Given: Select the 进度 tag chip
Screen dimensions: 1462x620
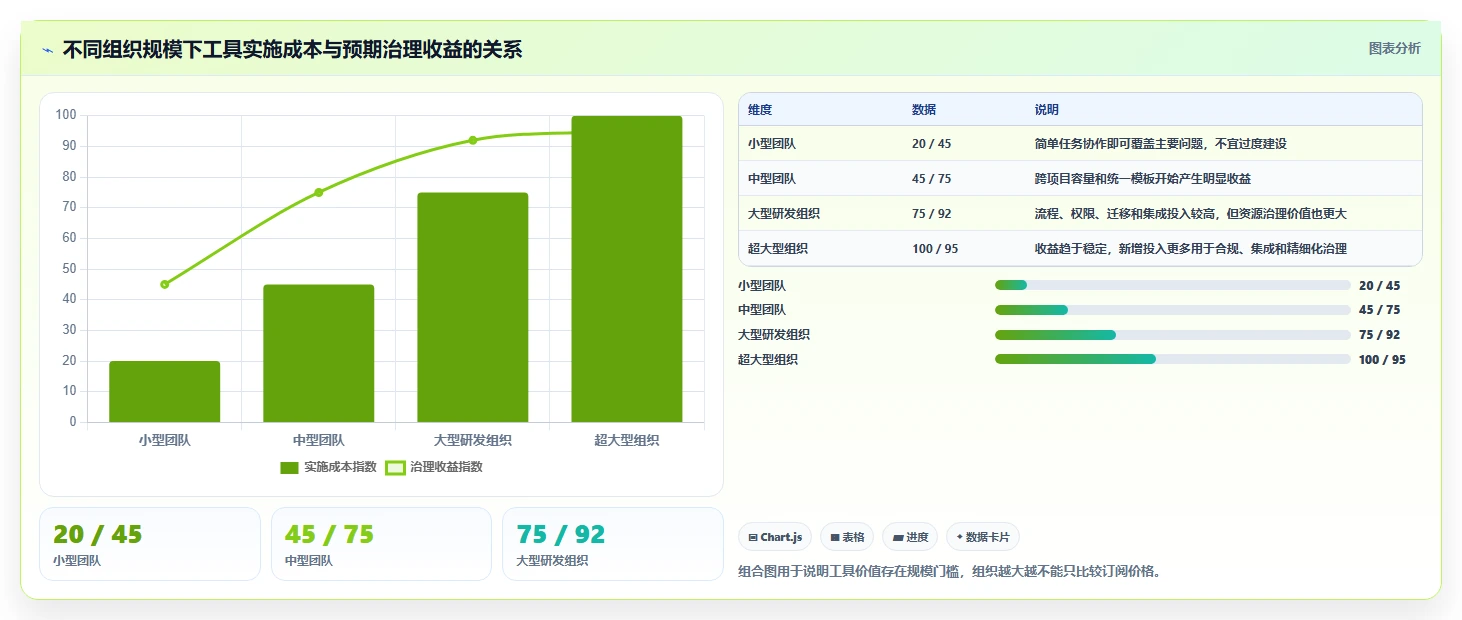Looking at the screenshot, I should pyautogui.click(x=910, y=537).
